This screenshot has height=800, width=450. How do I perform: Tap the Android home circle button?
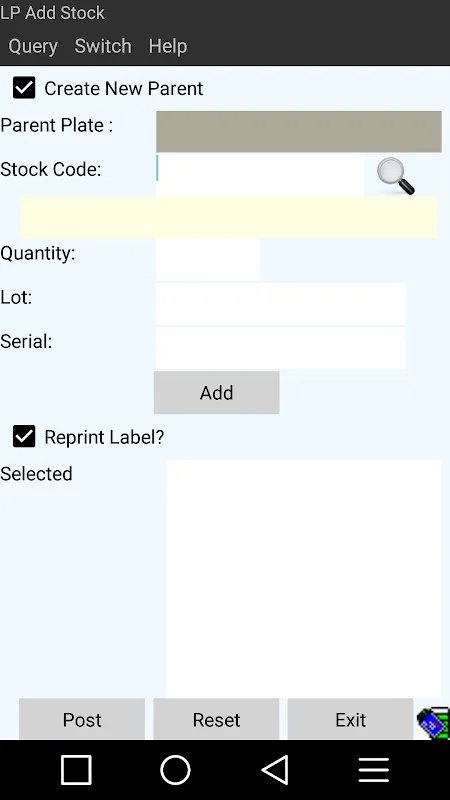tap(175, 769)
